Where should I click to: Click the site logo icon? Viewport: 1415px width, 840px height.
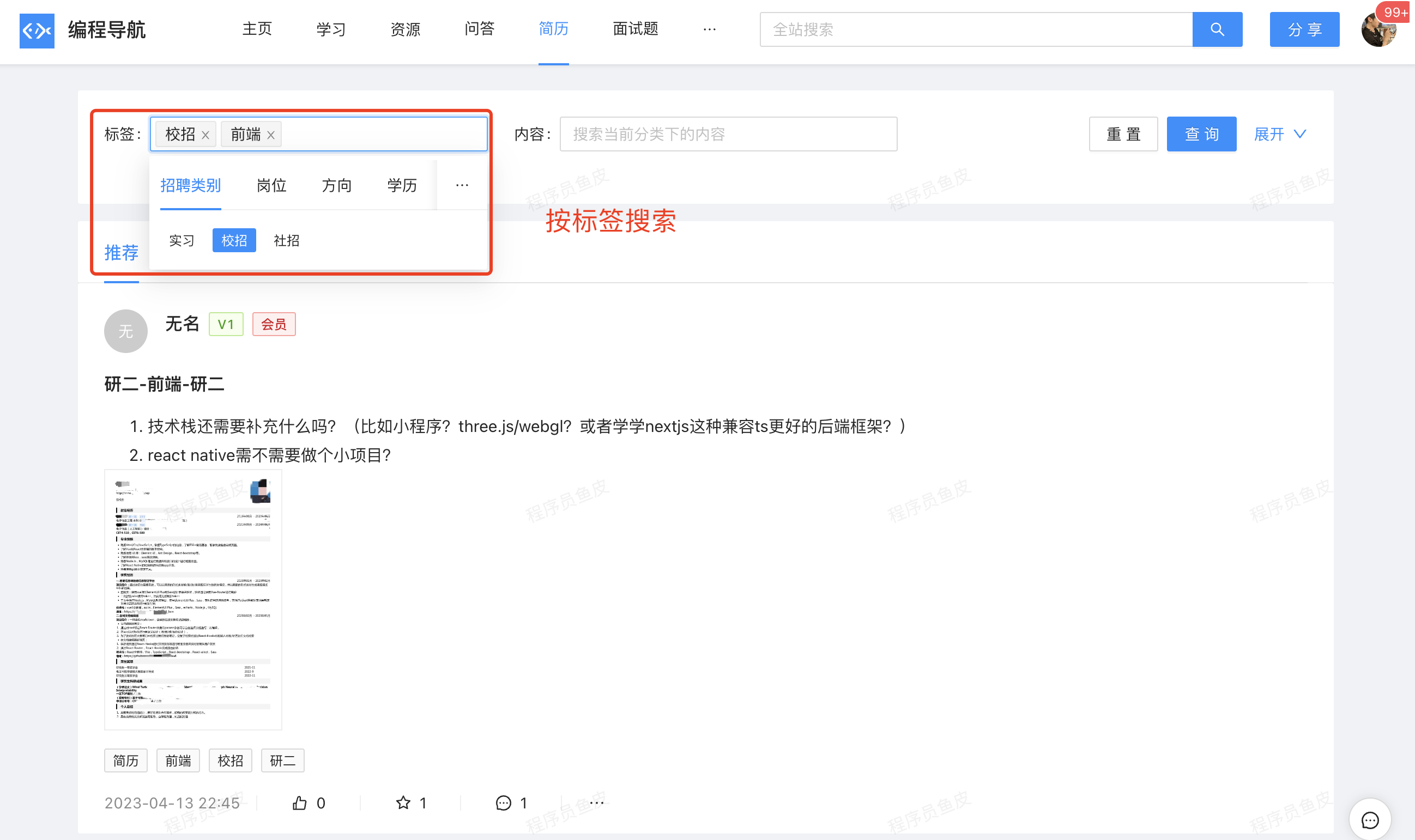point(37,30)
